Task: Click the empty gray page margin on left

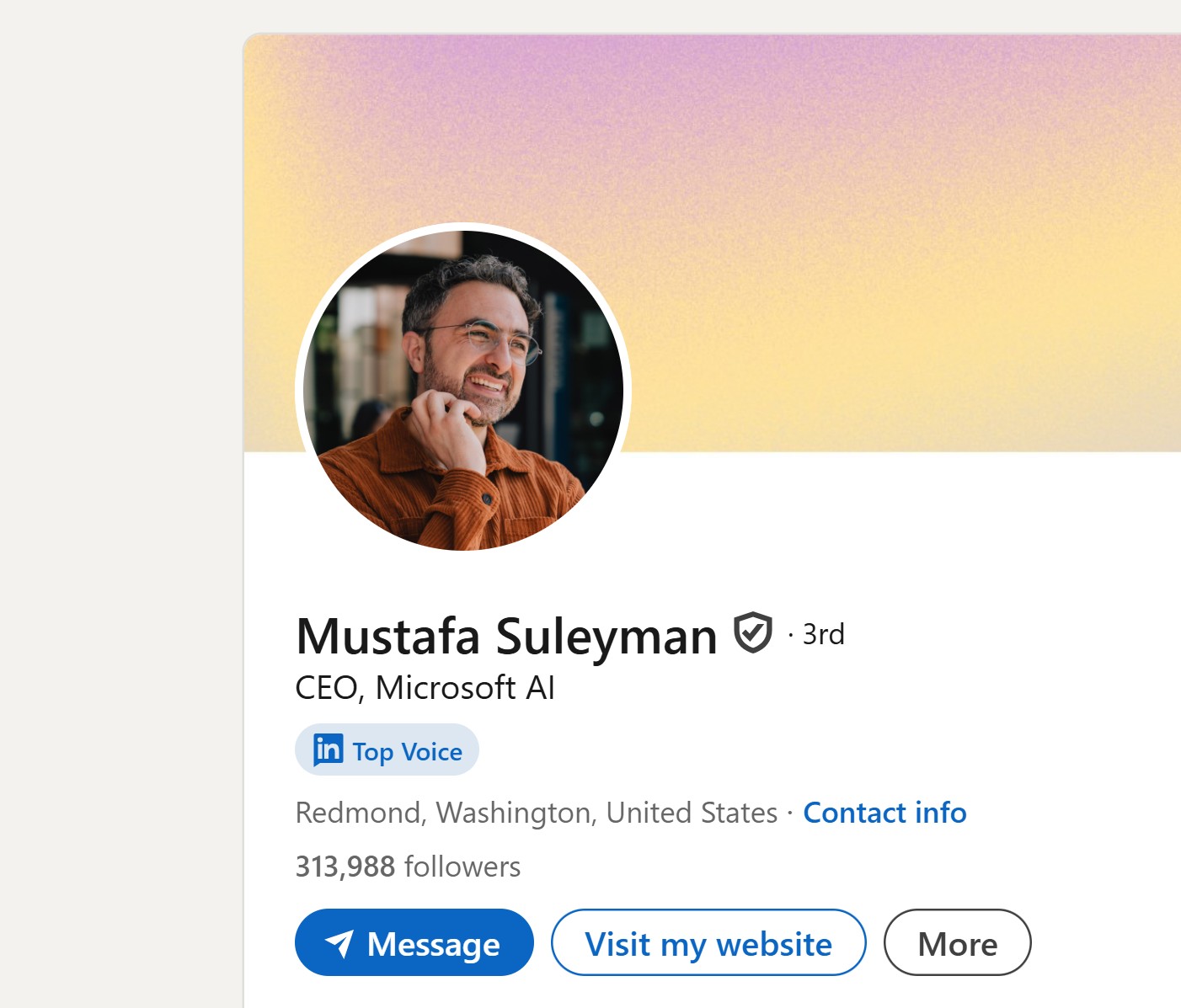Action: pos(118,505)
